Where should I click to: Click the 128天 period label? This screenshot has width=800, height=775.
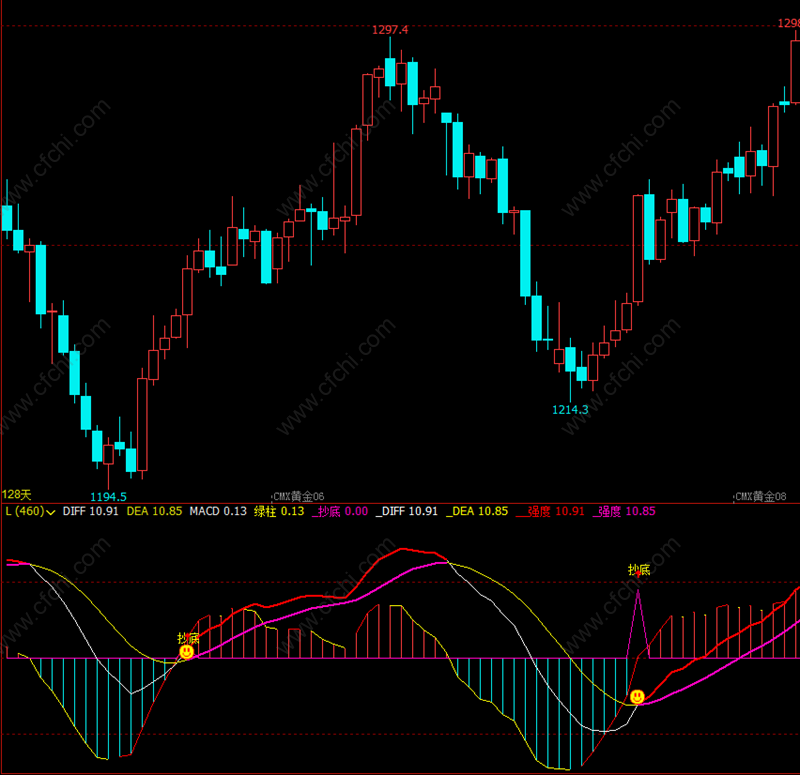pyautogui.click(x=17, y=494)
